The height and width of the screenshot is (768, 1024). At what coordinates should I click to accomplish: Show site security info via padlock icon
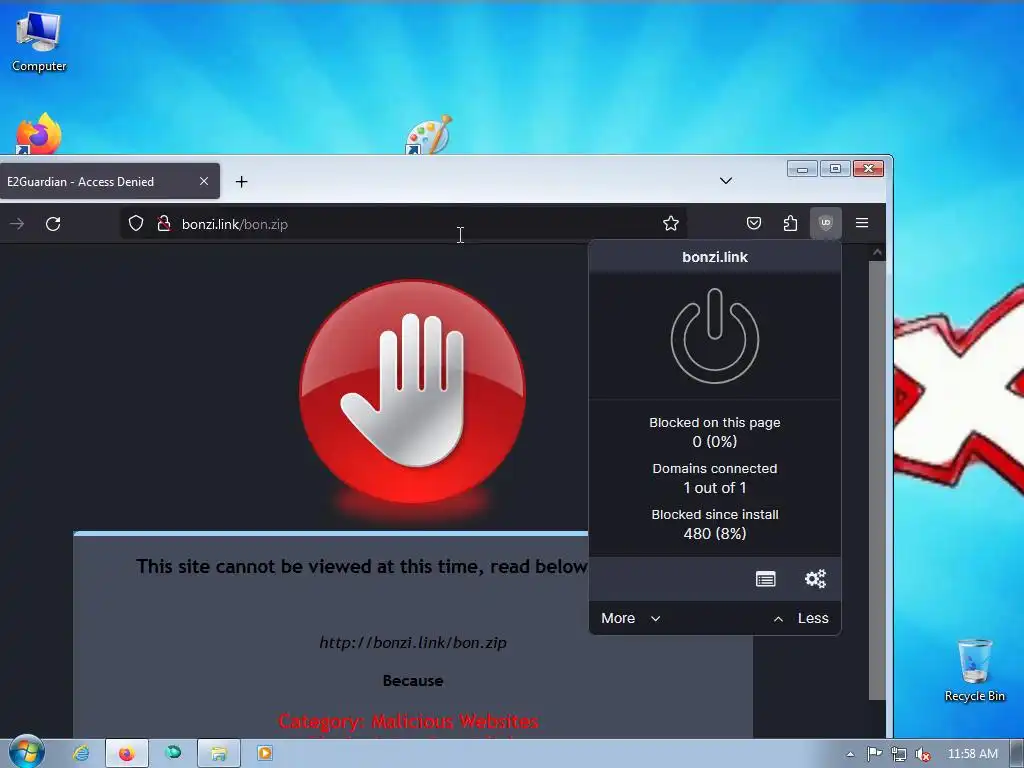pos(164,223)
